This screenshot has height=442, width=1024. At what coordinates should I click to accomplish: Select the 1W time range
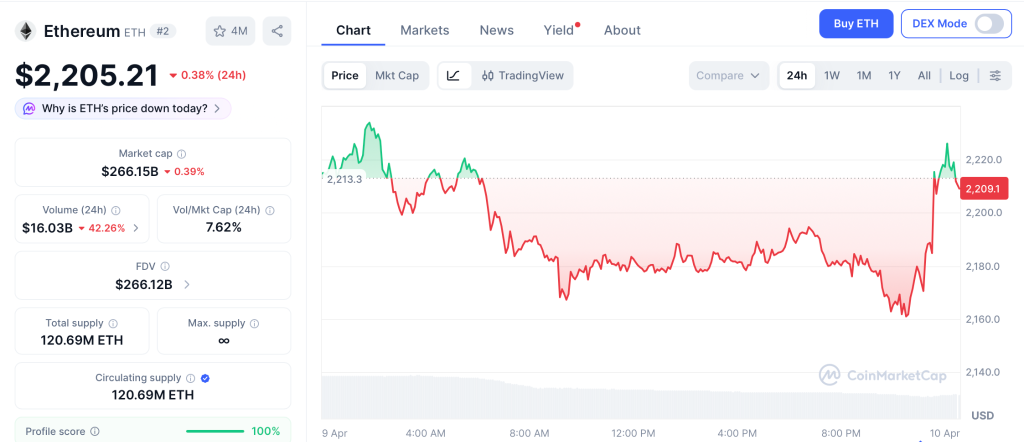point(831,76)
